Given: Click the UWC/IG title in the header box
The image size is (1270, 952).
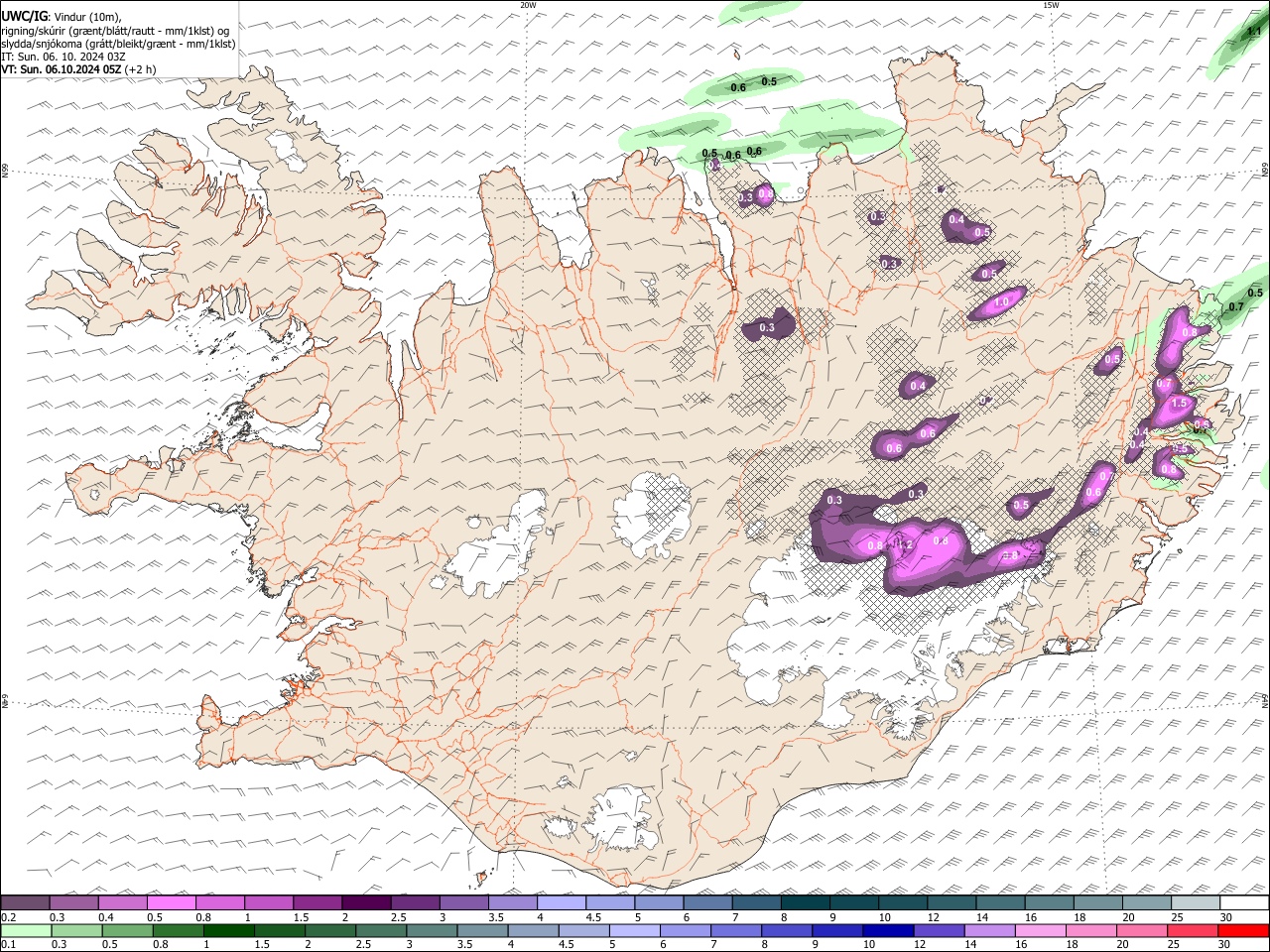Looking at the screenshot, I should click(24, 16).
